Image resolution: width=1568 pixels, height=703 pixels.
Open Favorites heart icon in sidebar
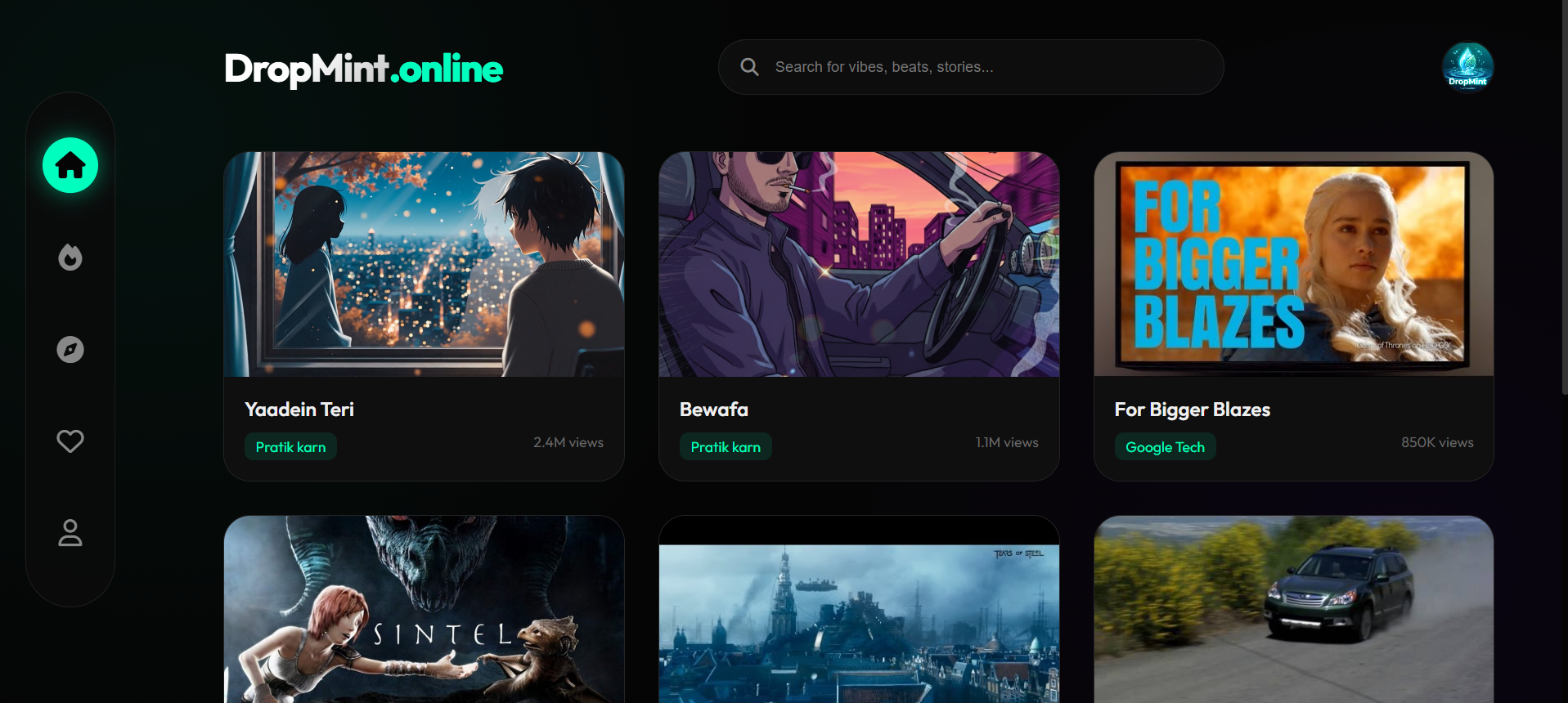pos(70,441)
